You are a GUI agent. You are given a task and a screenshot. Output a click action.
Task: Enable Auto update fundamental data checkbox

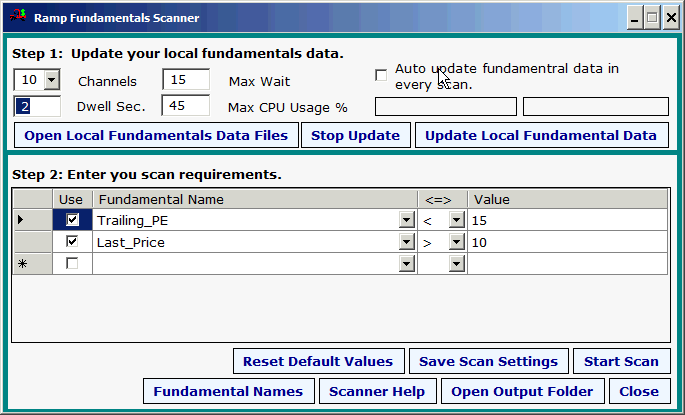pyautogui.click(x=381, y=75)
